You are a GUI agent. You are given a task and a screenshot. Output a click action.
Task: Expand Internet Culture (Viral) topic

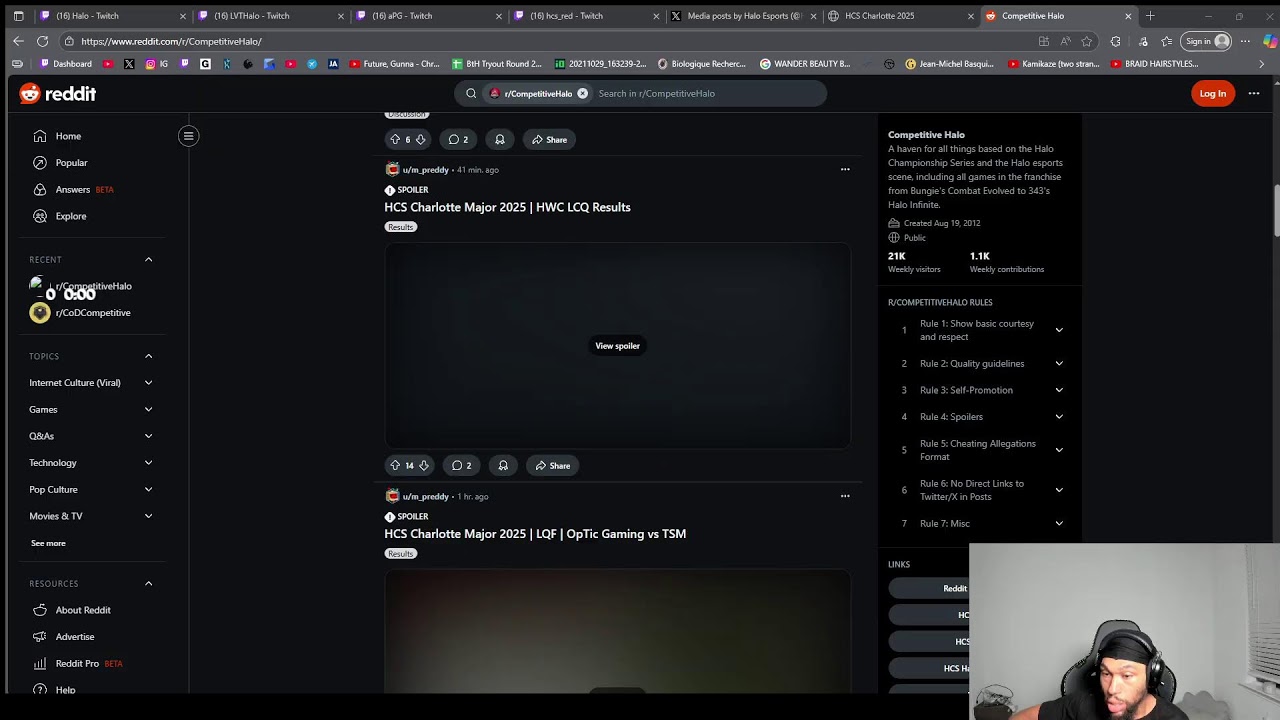(148, 383)
